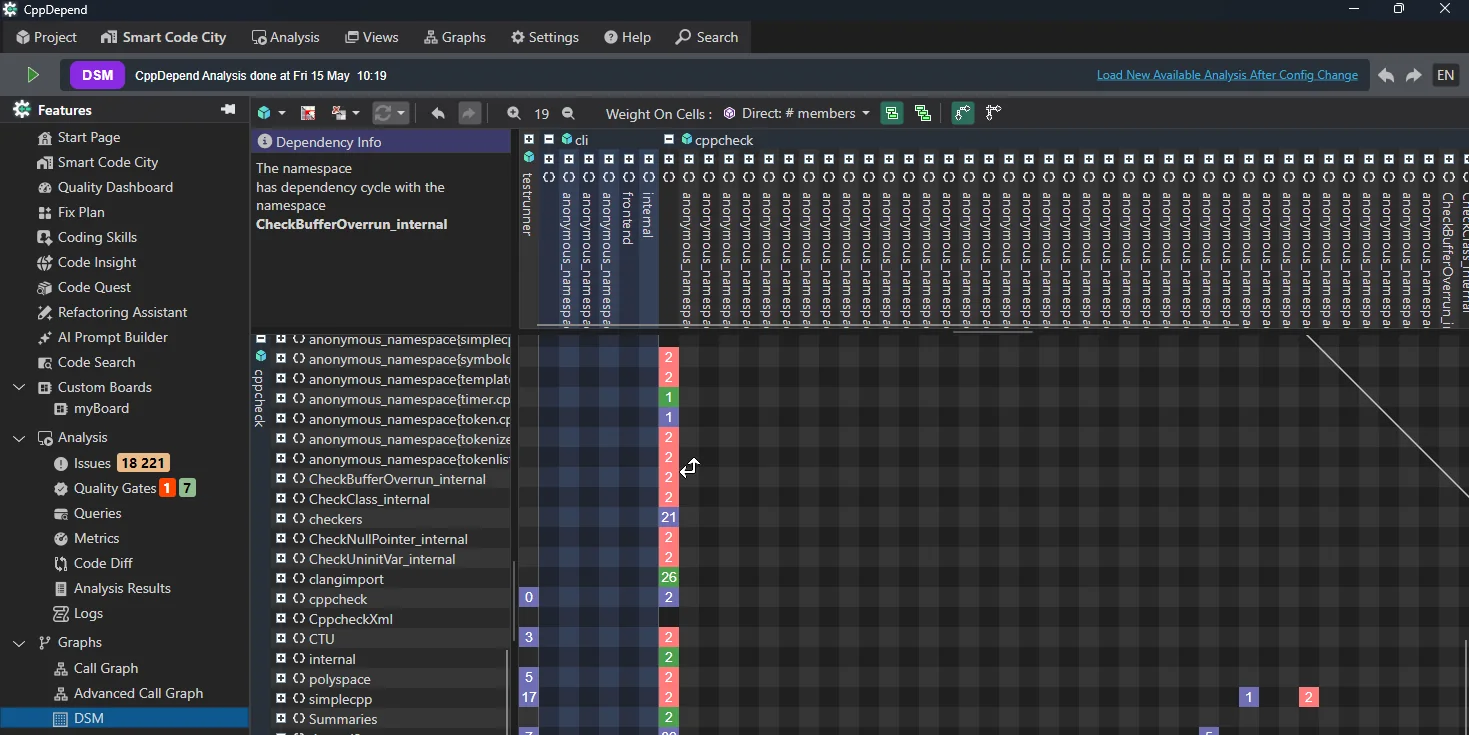The width and height of the screenshot is (1469, 735).
Task: Open Quality Gates entry
Action: pyautogui.click(x=124, y=488)
